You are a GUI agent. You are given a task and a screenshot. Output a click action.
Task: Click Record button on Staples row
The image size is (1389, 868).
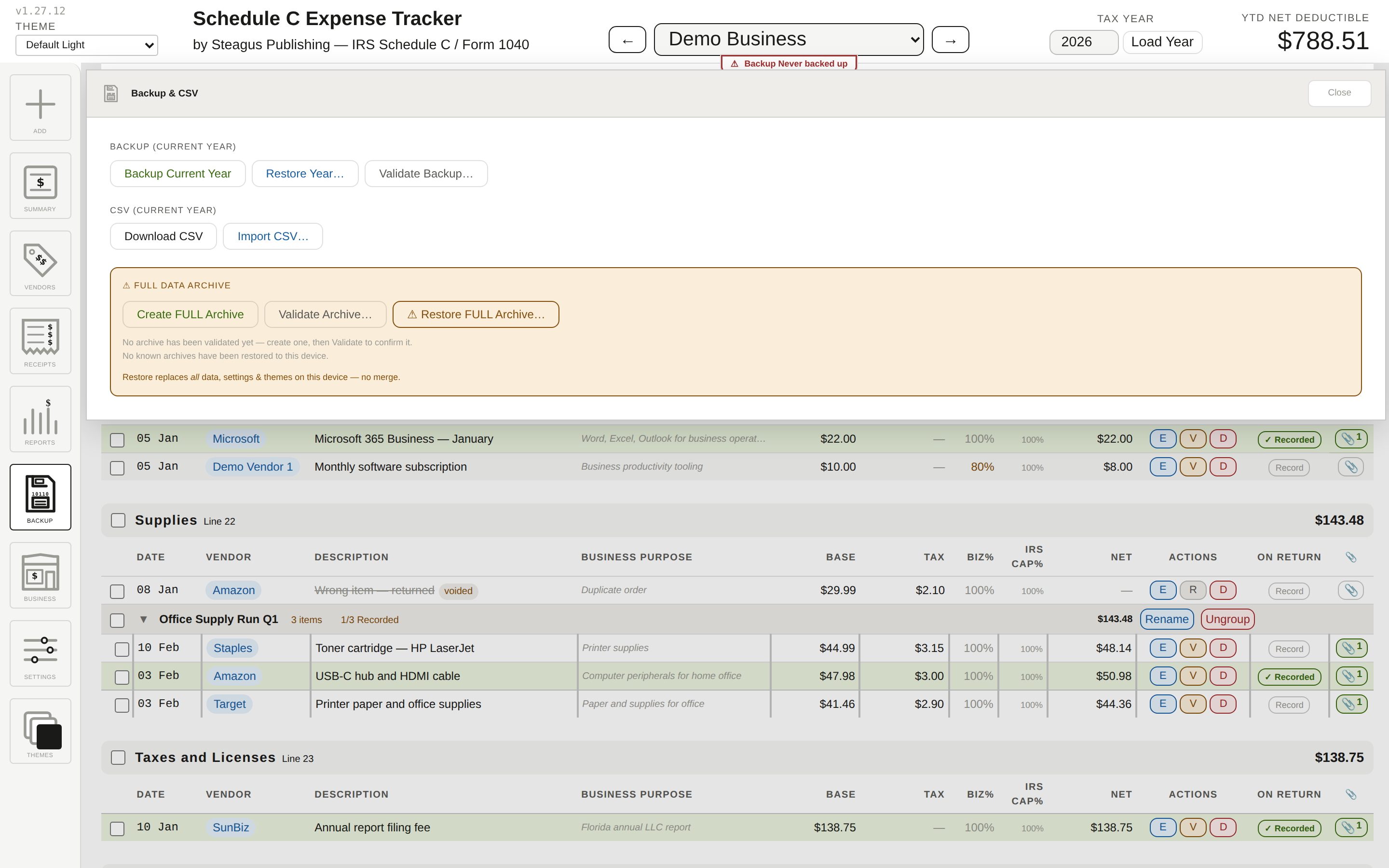(1289, 649)
